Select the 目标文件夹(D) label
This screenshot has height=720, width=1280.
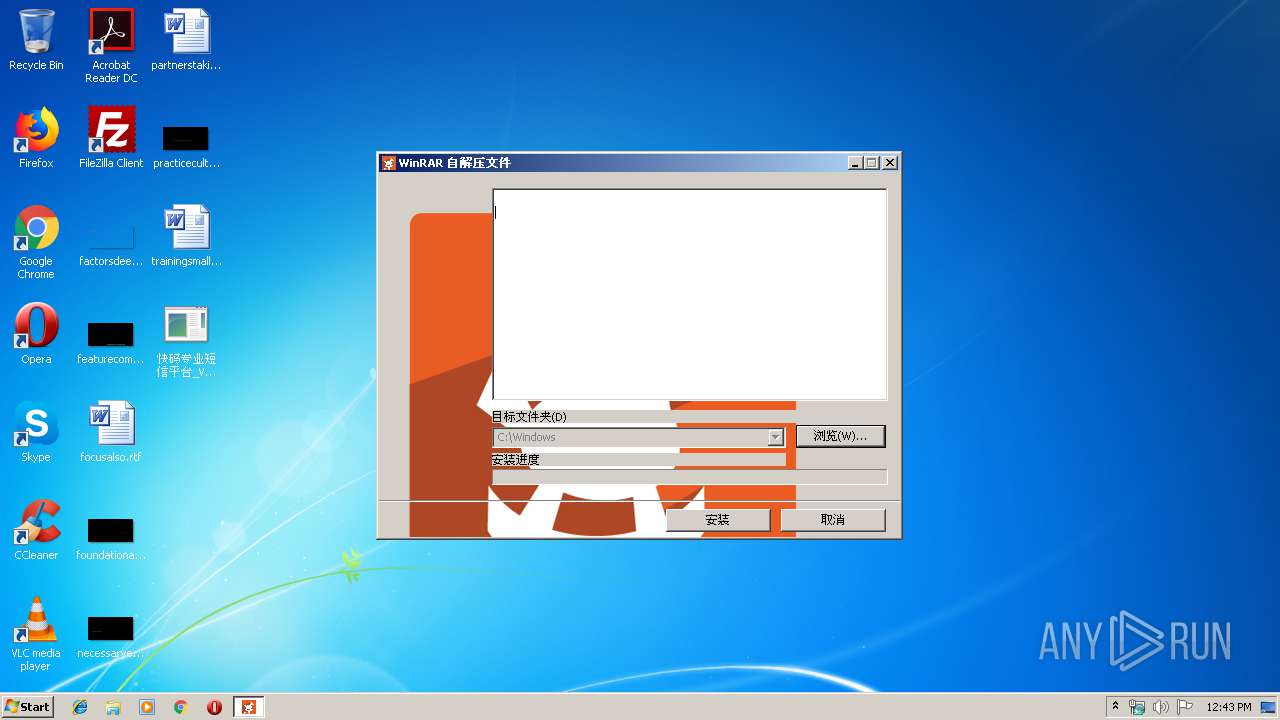(x=529, y=417)
